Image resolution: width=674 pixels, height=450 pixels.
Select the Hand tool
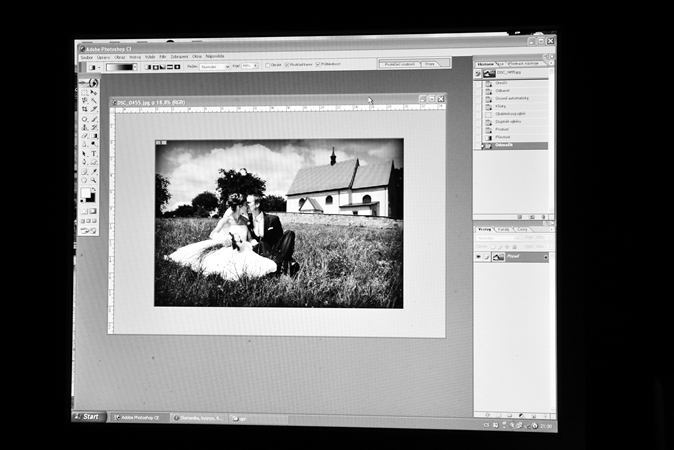[x=84, y=179]
